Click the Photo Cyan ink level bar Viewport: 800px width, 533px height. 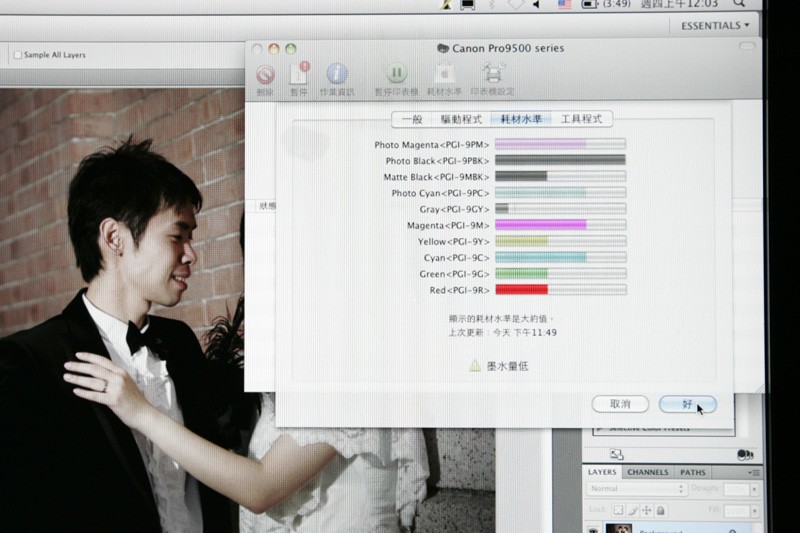560,193
